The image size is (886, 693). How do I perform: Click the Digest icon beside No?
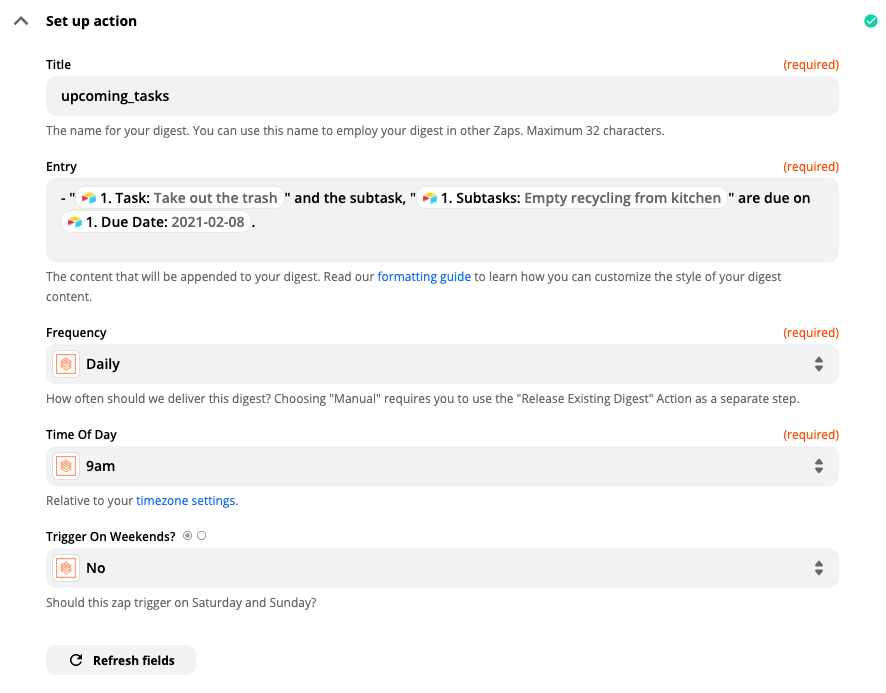tap(66, 568)
